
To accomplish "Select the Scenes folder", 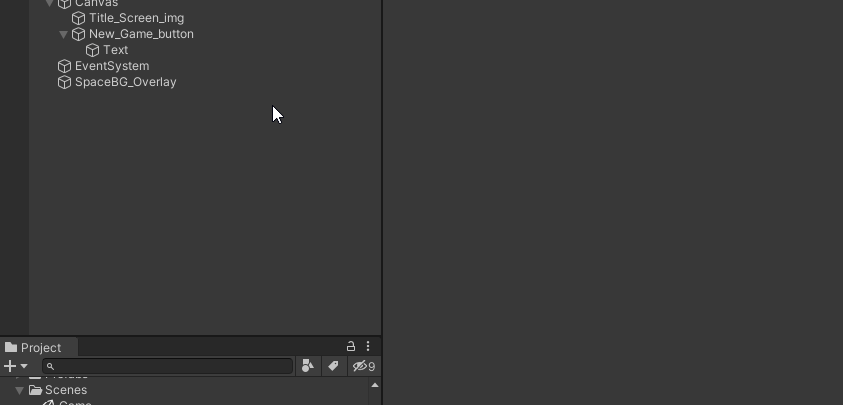I will coord(66,390).
